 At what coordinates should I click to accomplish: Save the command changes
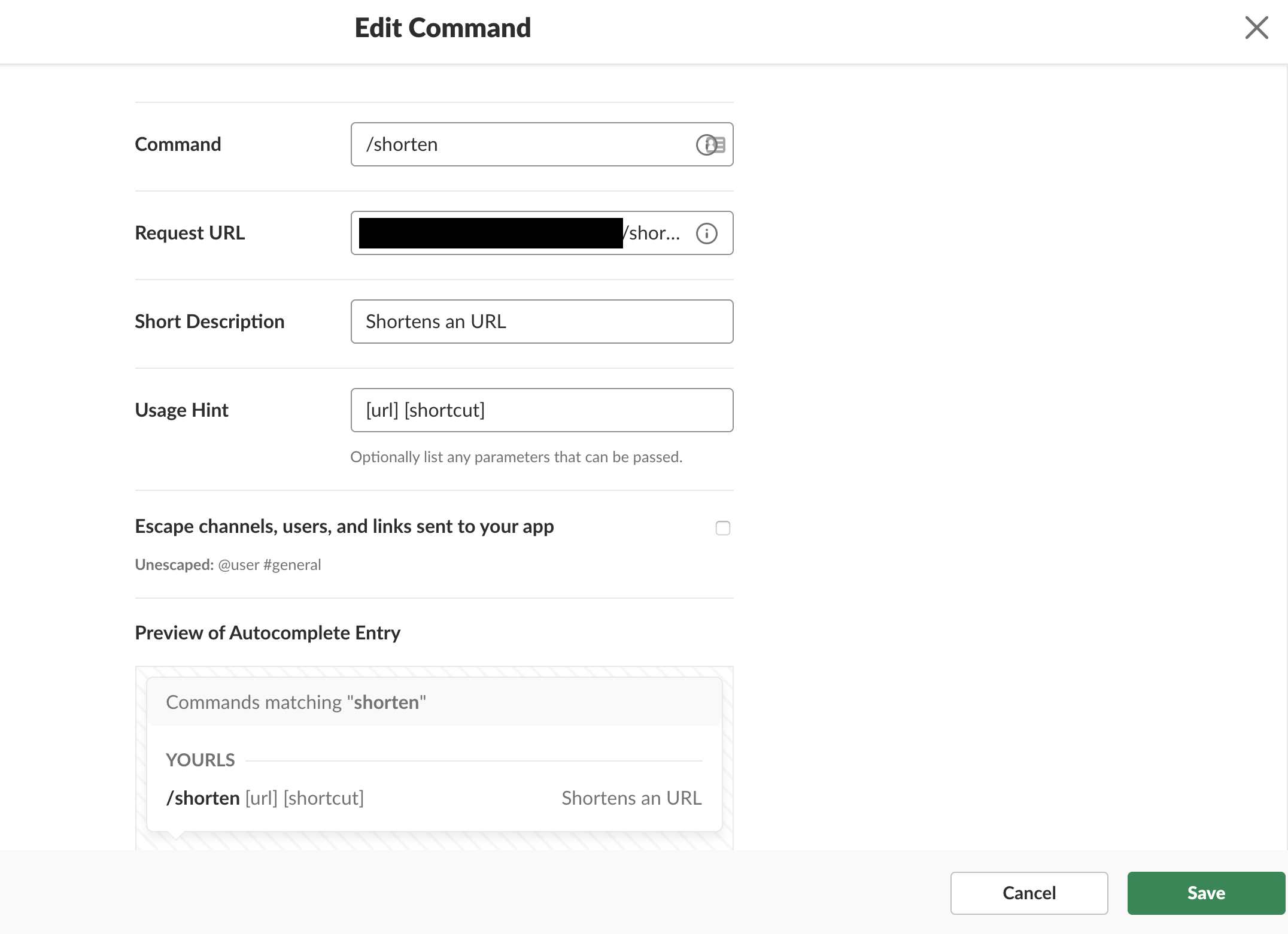(1206, 893)
